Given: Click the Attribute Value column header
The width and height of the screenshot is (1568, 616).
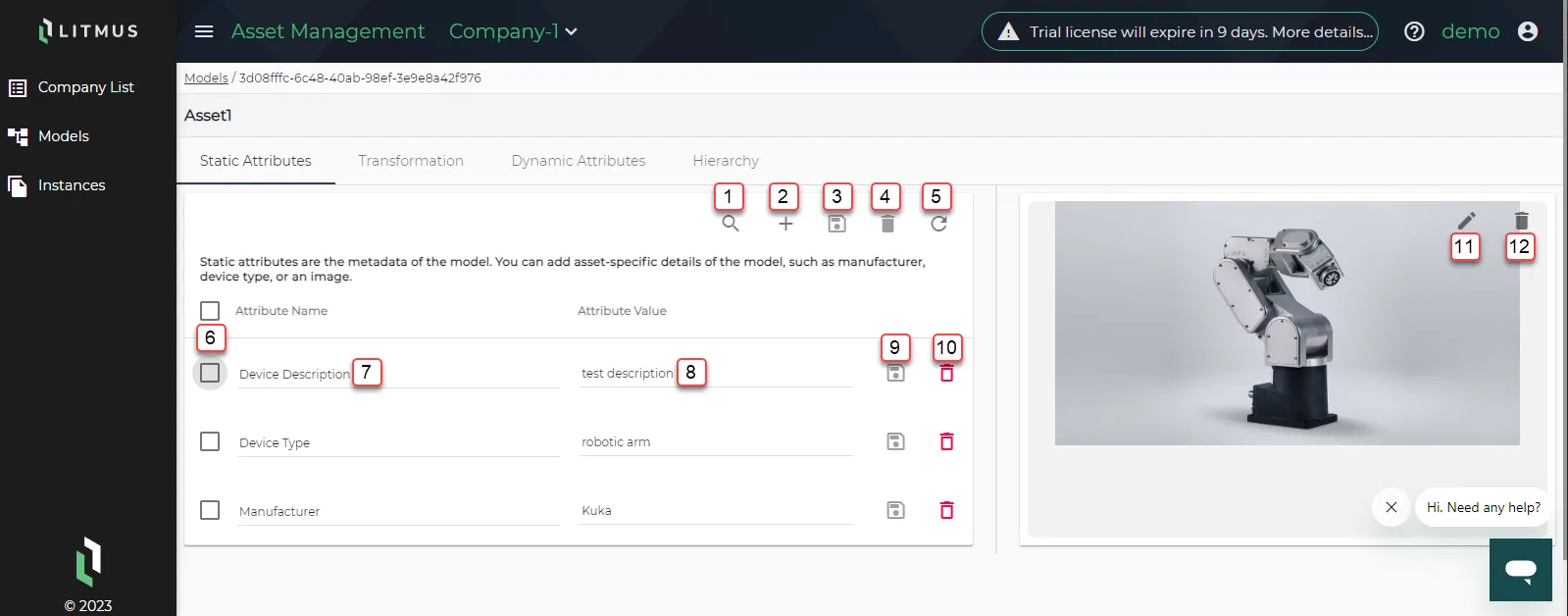Looking at the screenshot, I should coord(622,311).
